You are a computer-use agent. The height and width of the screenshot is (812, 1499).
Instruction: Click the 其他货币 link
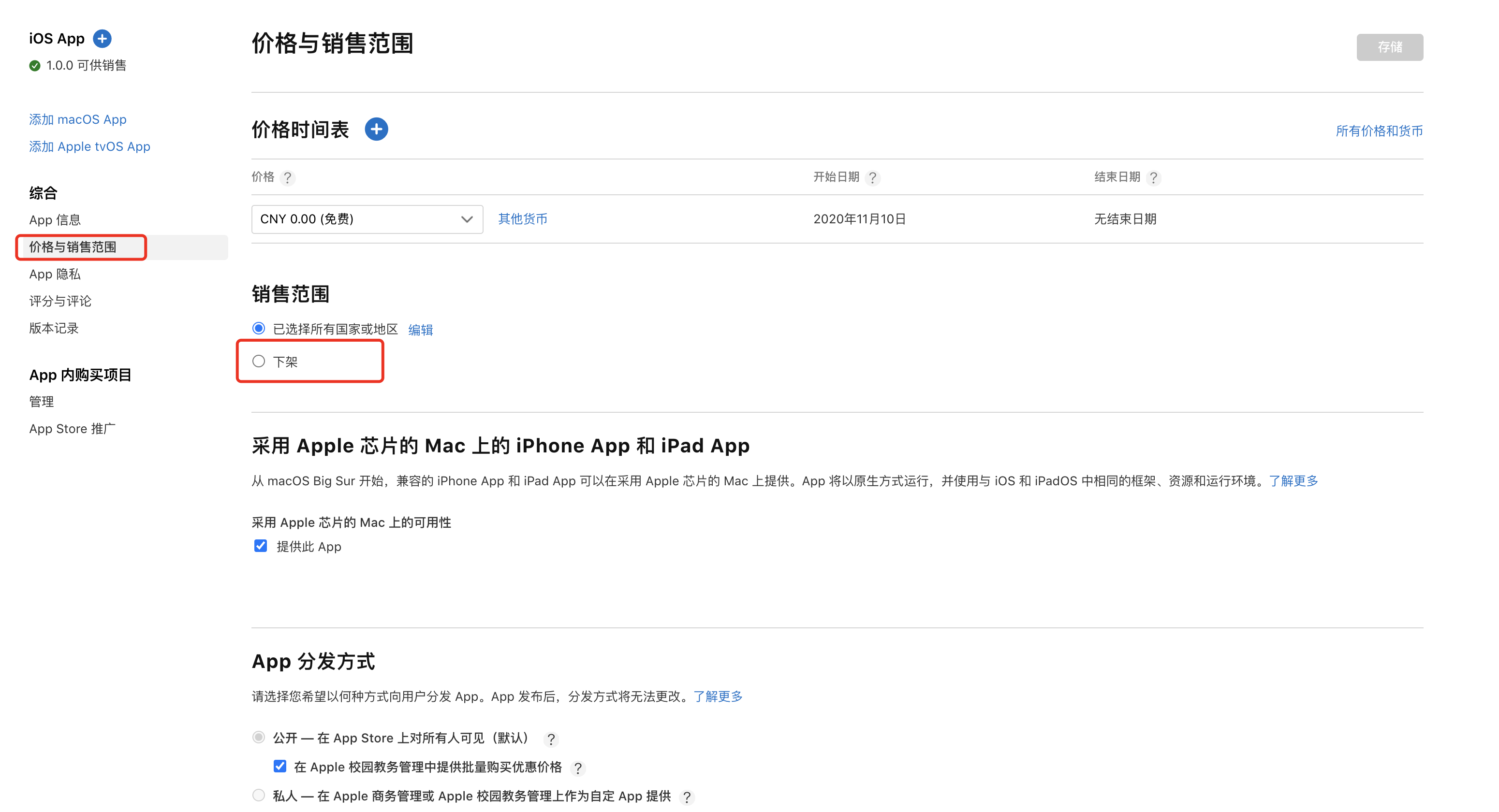[523, 218]
